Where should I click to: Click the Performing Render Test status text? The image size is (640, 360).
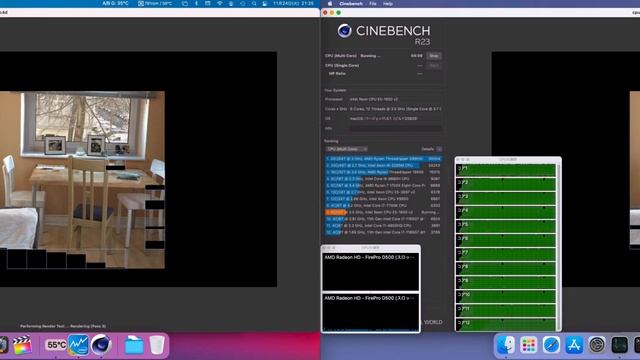[63, 326]
